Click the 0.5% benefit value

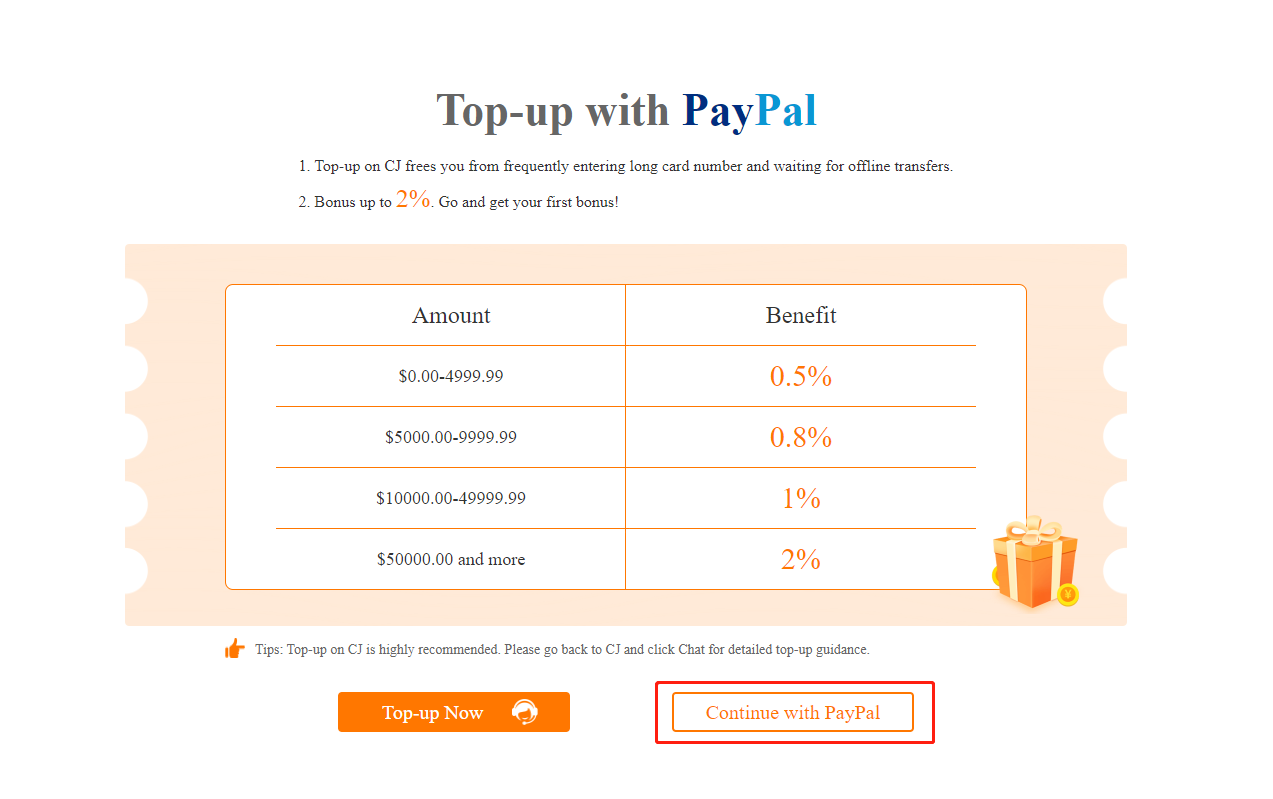point(800,377)
